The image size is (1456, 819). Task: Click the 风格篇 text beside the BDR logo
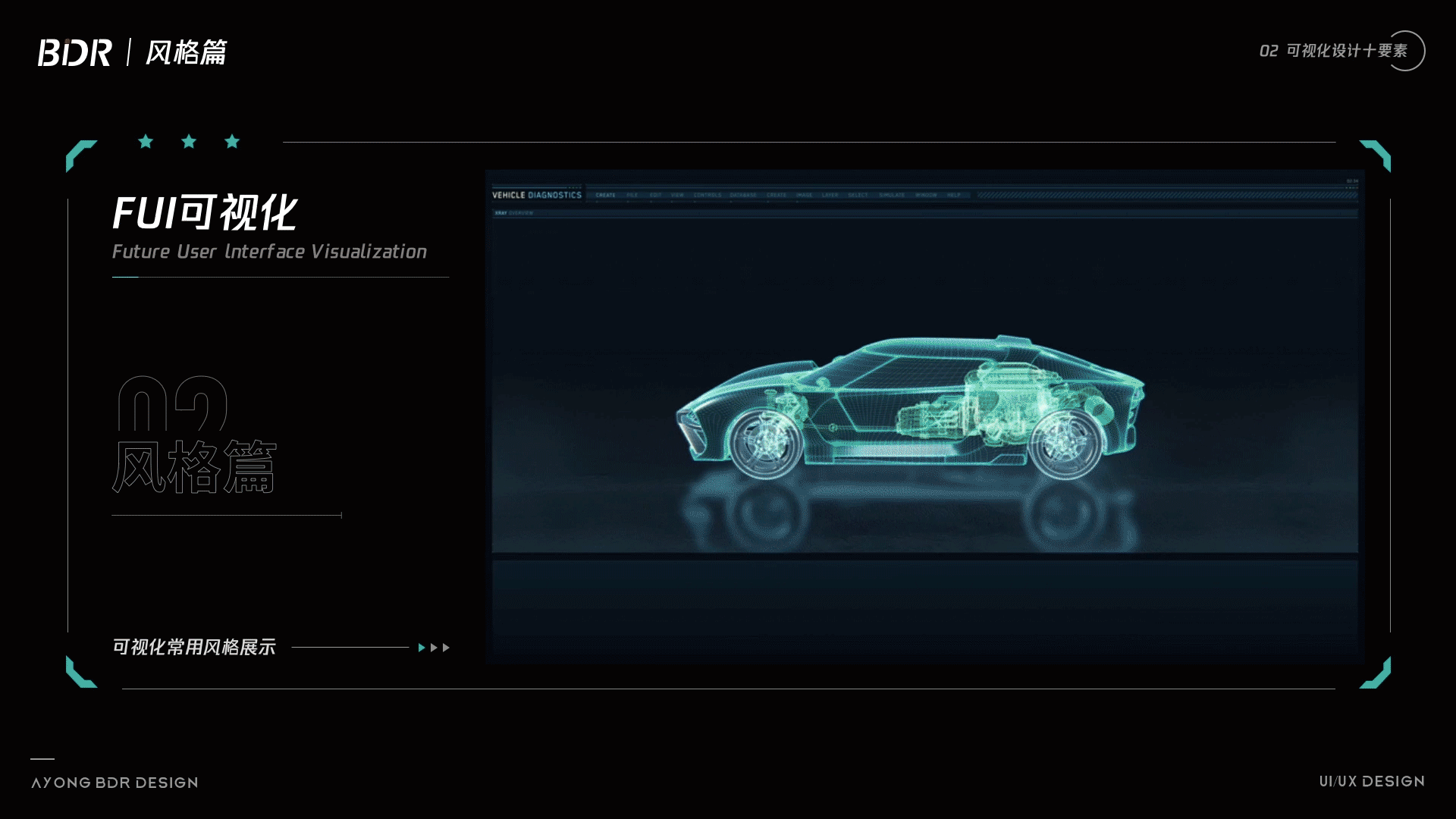tap(186, 52)
